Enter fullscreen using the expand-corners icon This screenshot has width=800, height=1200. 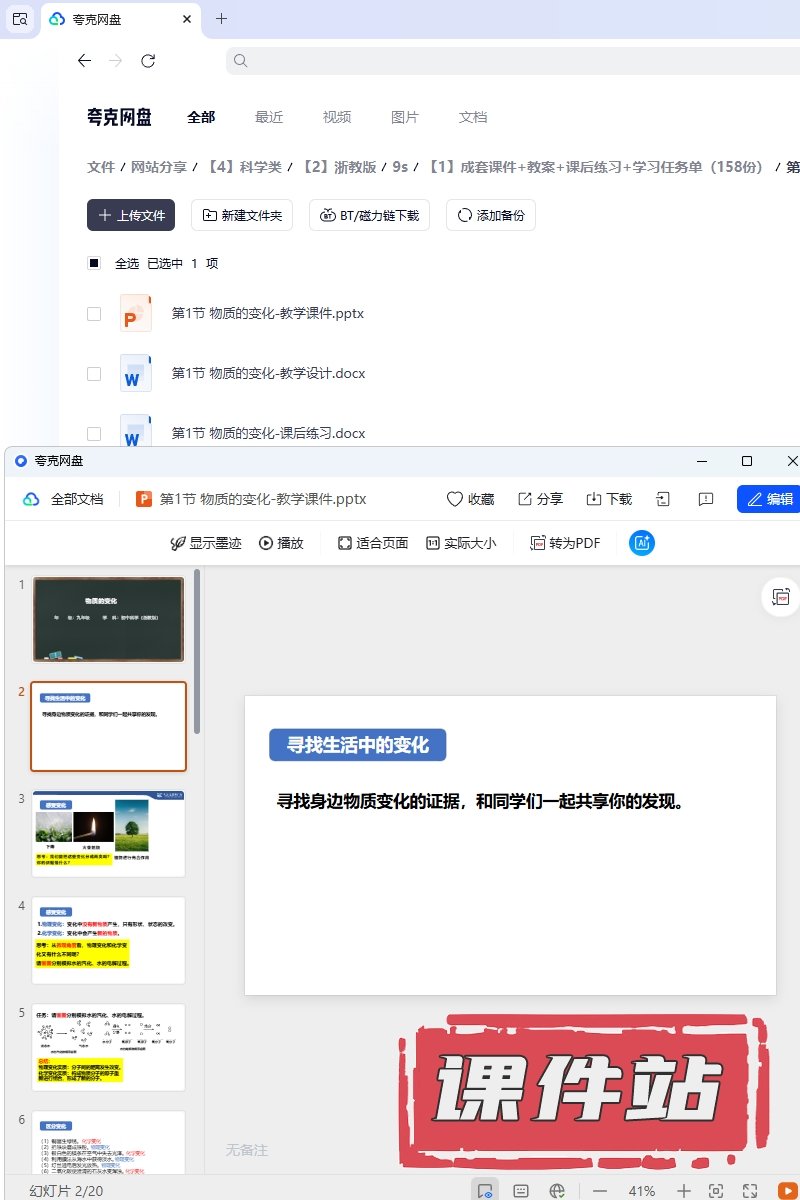click(750, 1191)
